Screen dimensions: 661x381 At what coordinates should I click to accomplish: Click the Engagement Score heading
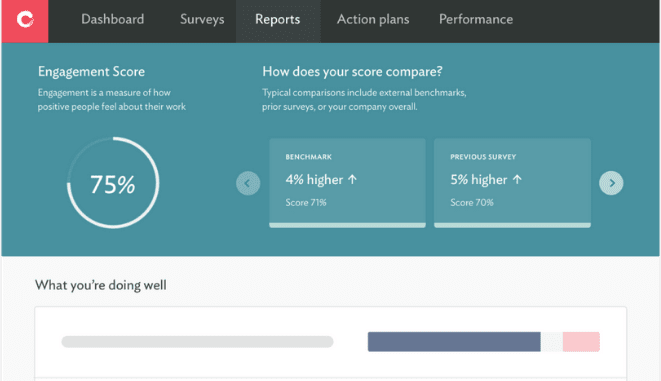point(91,72)
